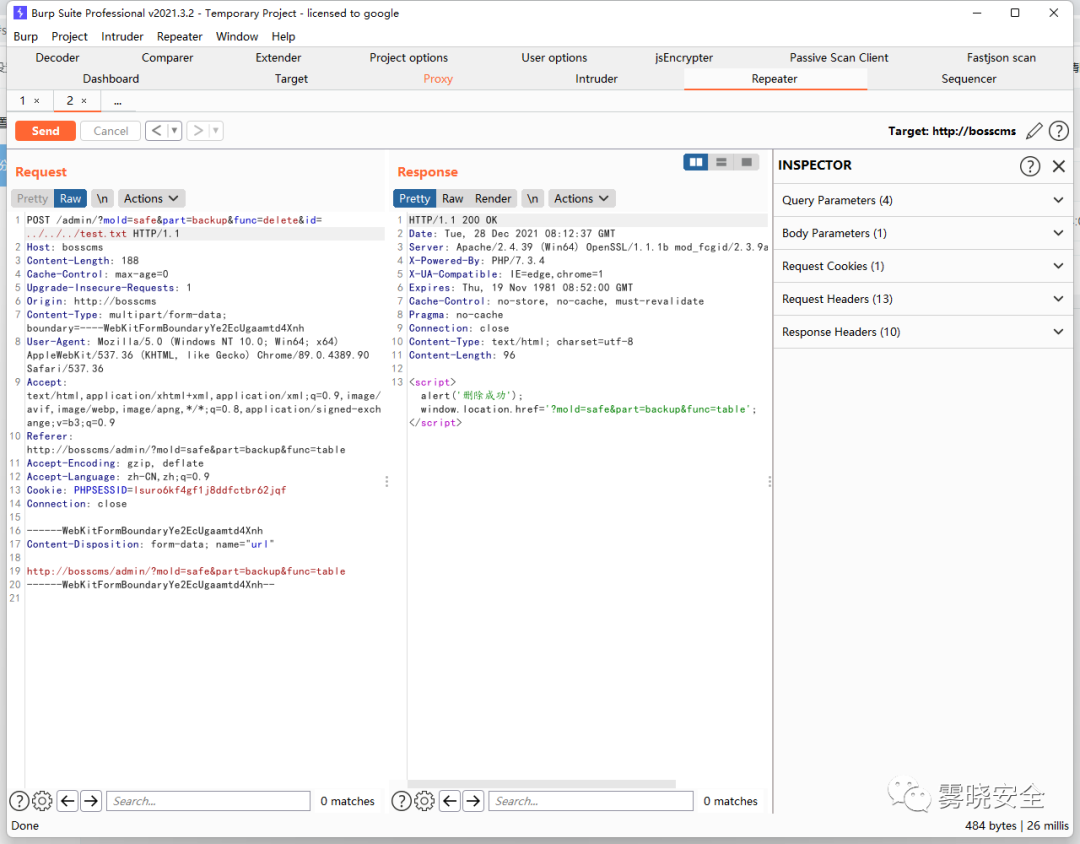1080x844 pixels.
Task: Open response search help icon
Action: [x=402, y=801]
